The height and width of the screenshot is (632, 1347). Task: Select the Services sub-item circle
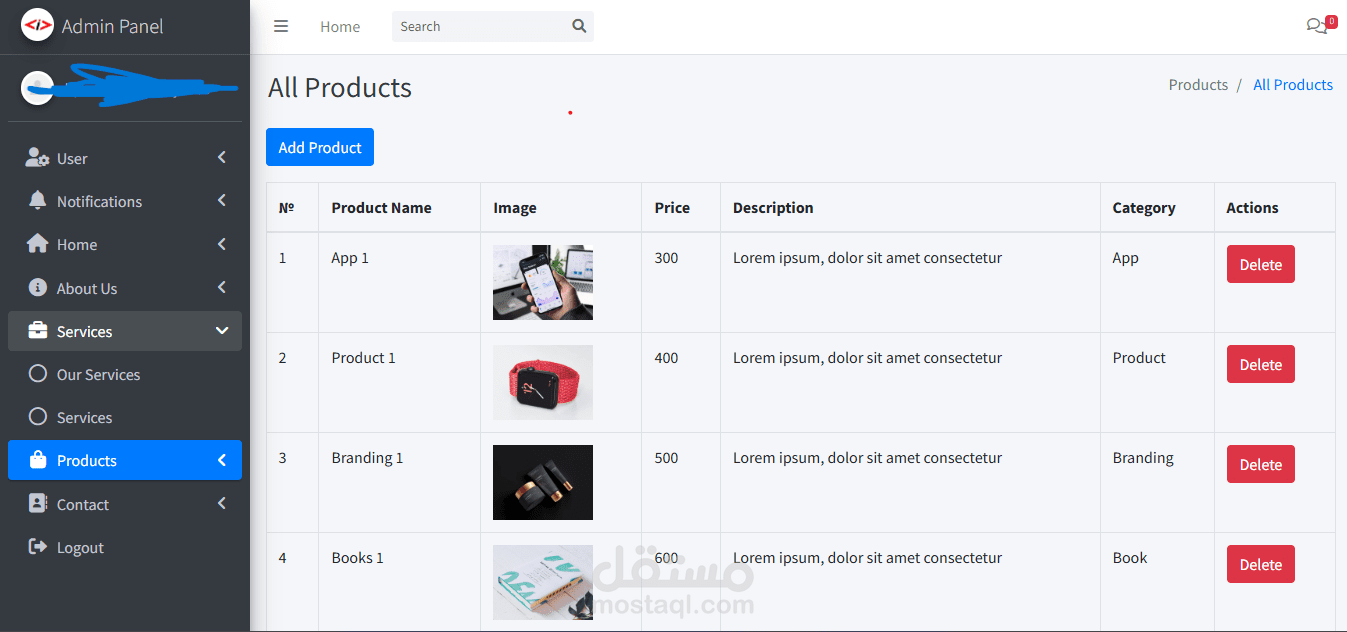pos(38,417)
